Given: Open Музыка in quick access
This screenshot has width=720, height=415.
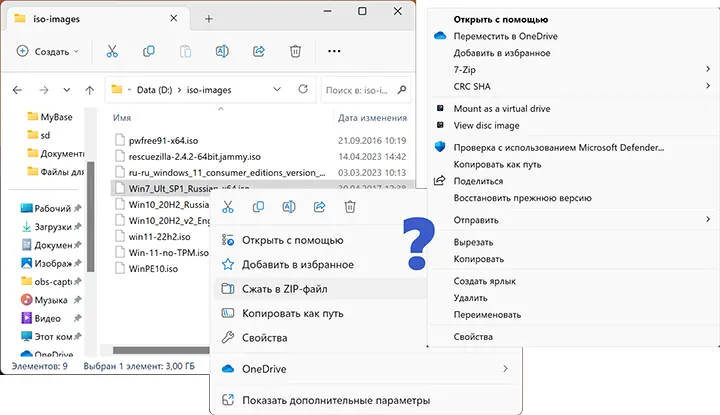Looking at the screenshot, I should [x=51, y=300].
